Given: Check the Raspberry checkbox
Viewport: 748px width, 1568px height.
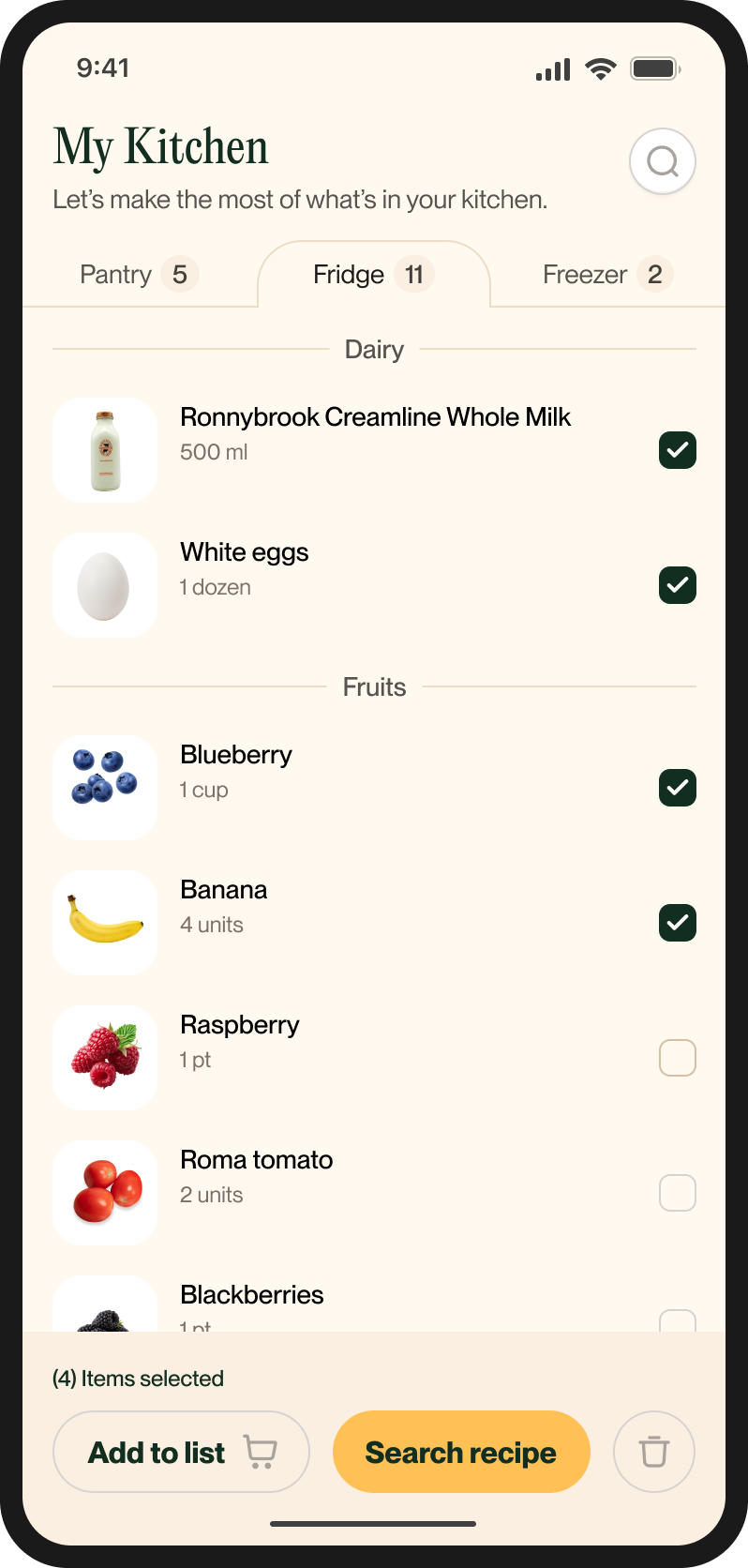Looking at the screenshot, I should point(677,1058).
